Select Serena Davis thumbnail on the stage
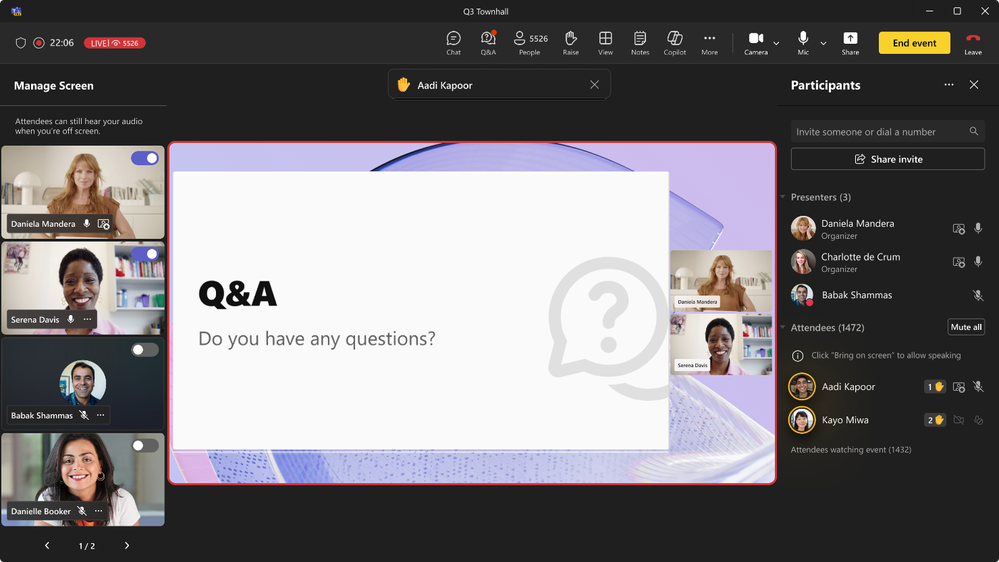The width and height of the screenshot is (999, 562). (x=721, y=344)
